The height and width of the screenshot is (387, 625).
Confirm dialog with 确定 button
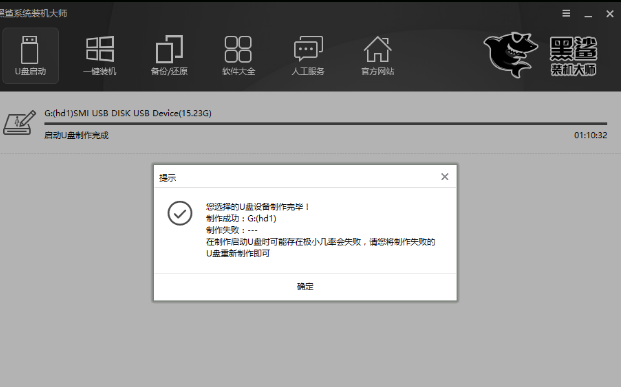point(305,287)
